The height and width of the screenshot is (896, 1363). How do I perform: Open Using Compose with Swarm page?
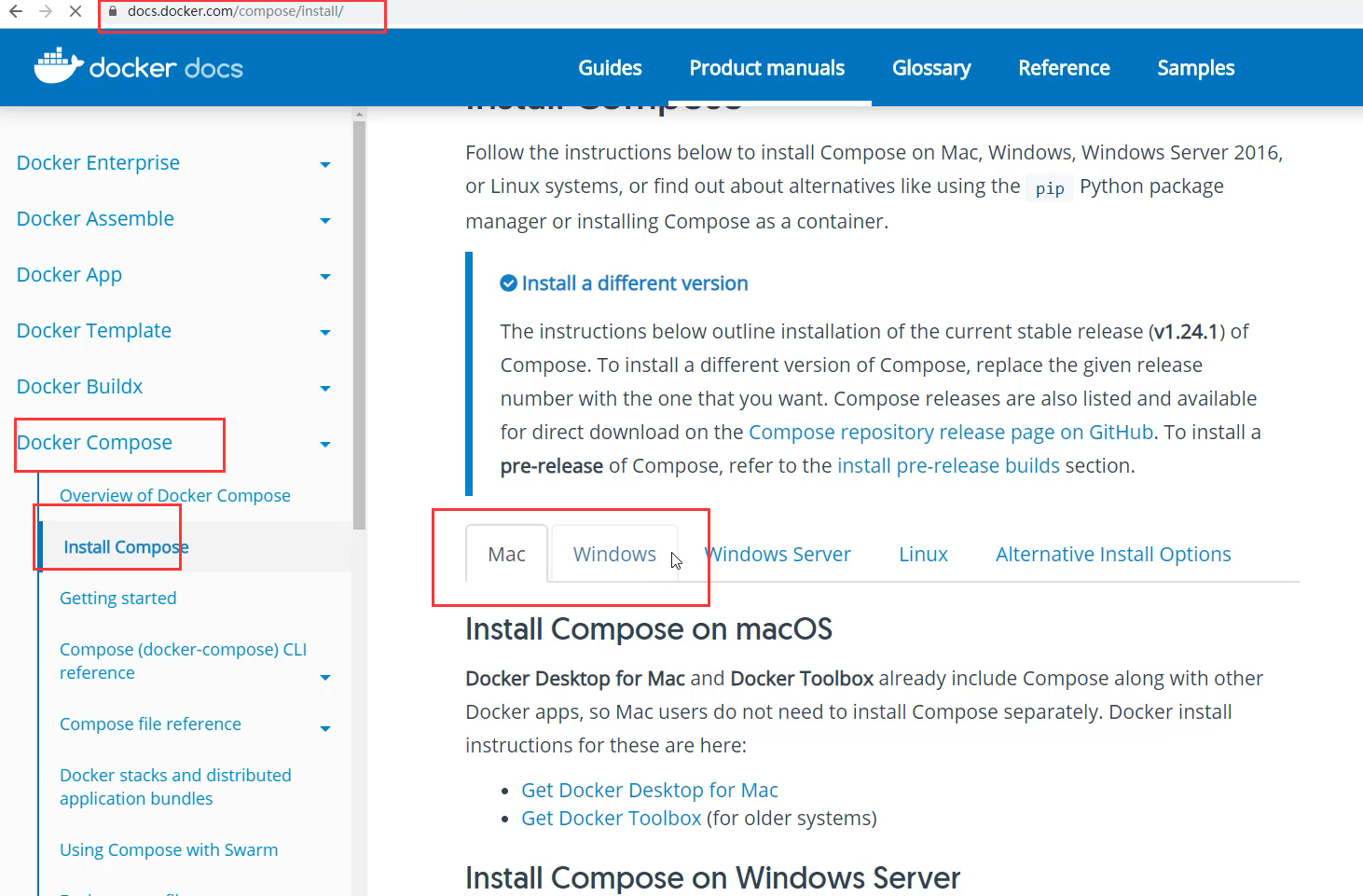pyautogui.click(x=169, y=849)
